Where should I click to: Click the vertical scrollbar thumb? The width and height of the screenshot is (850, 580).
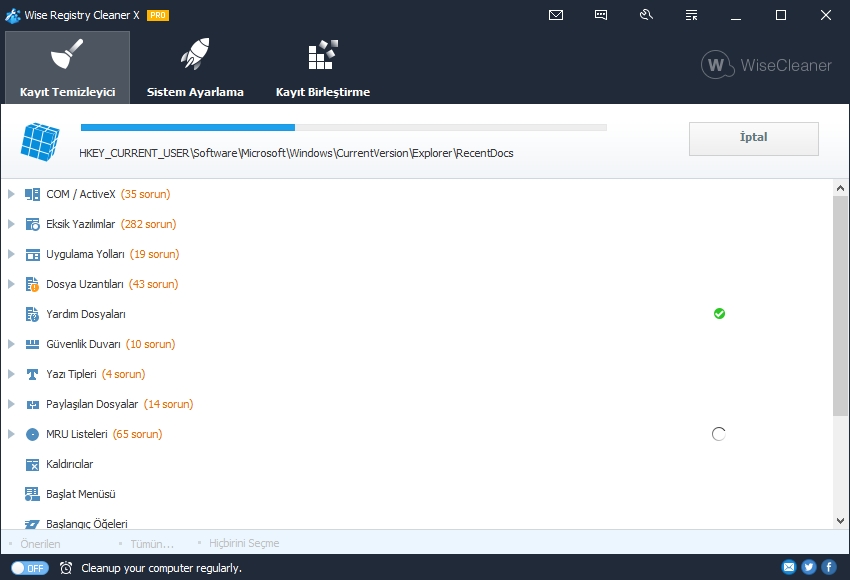[x=840, y=306]
